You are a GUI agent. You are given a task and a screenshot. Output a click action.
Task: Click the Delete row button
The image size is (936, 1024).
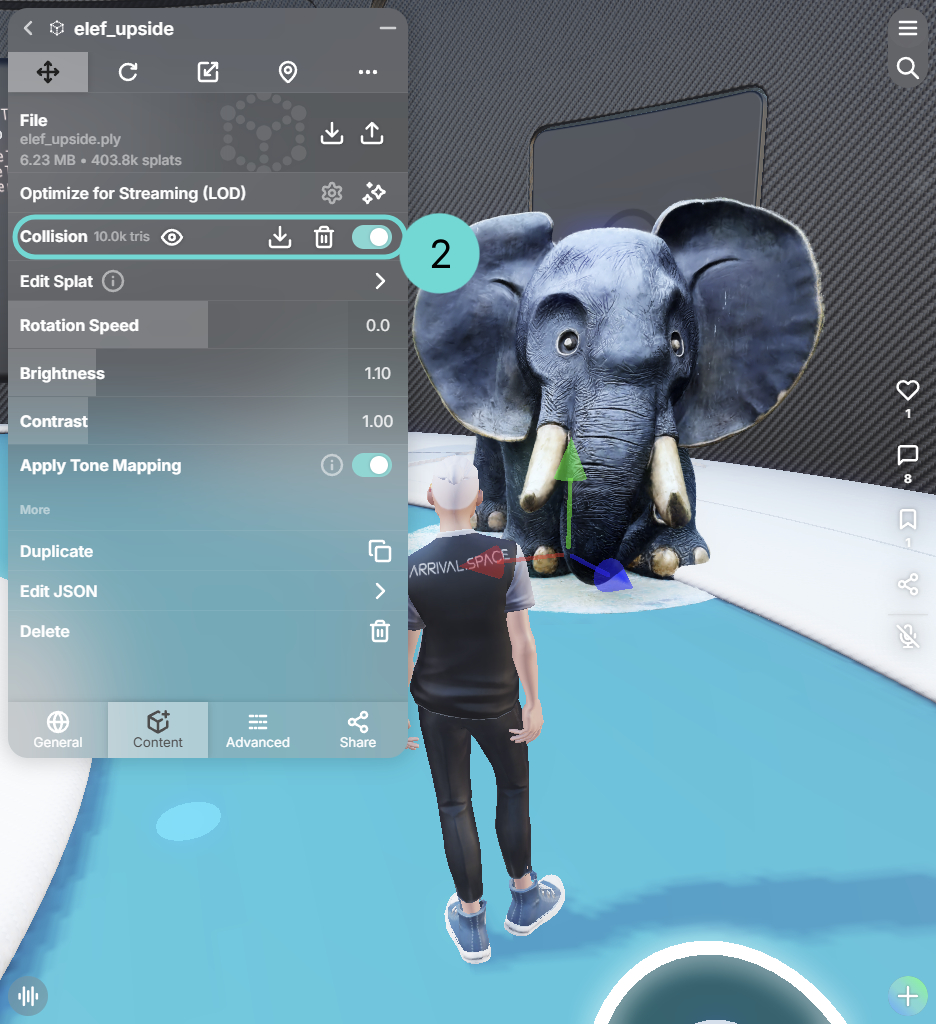[380, 631]
